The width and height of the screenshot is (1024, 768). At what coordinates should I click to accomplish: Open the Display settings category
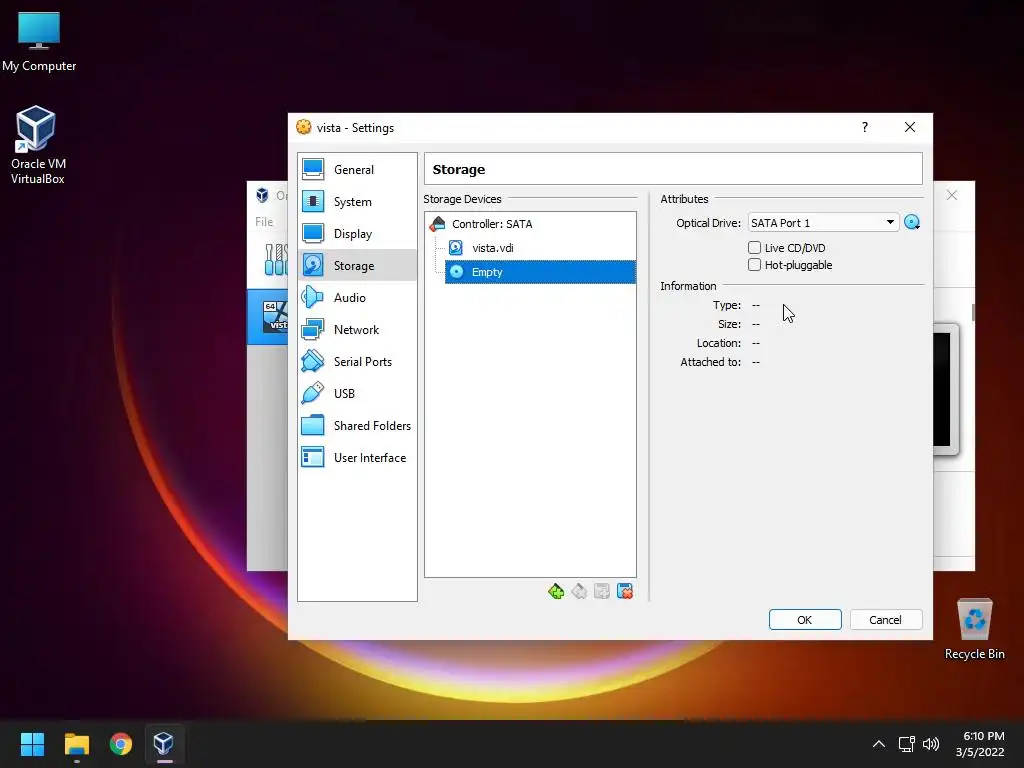click(357, 234)
